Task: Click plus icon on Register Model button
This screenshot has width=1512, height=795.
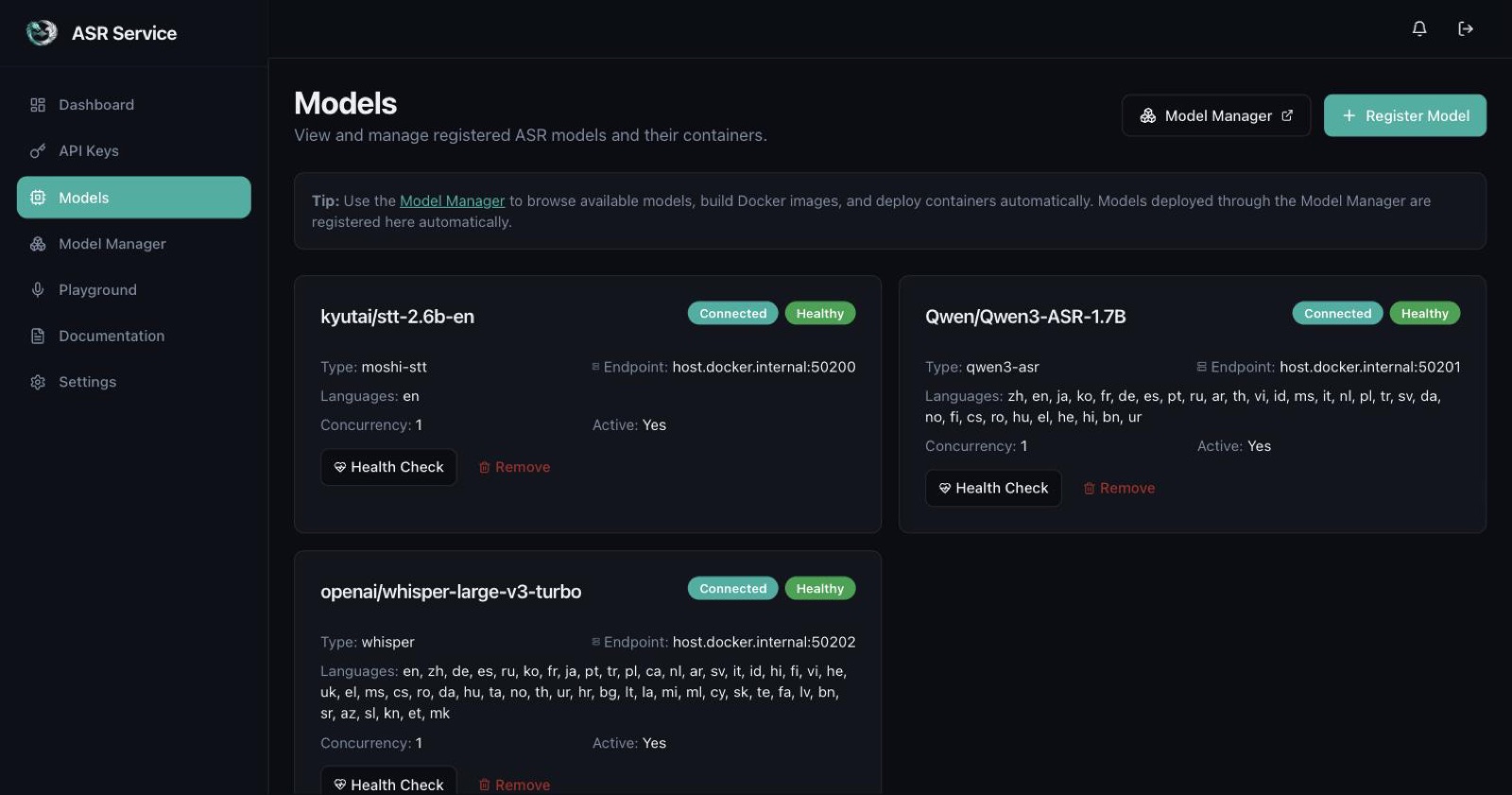Action: pos(1349,115)
